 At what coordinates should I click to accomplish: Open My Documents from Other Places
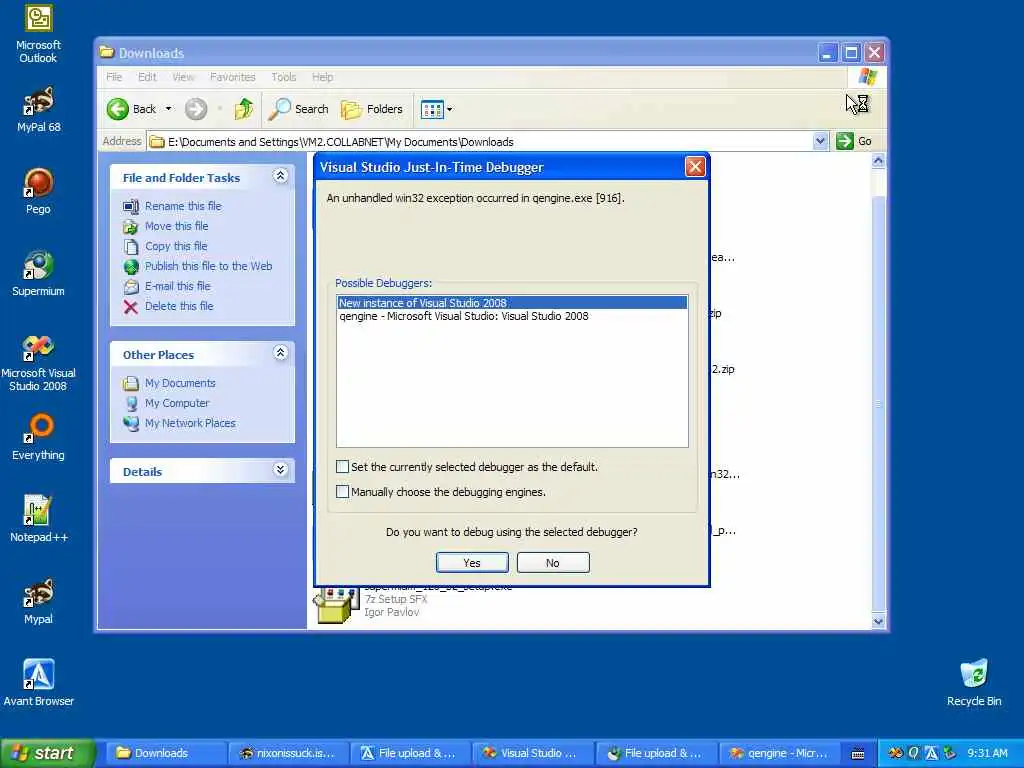[x=180, y=383]
